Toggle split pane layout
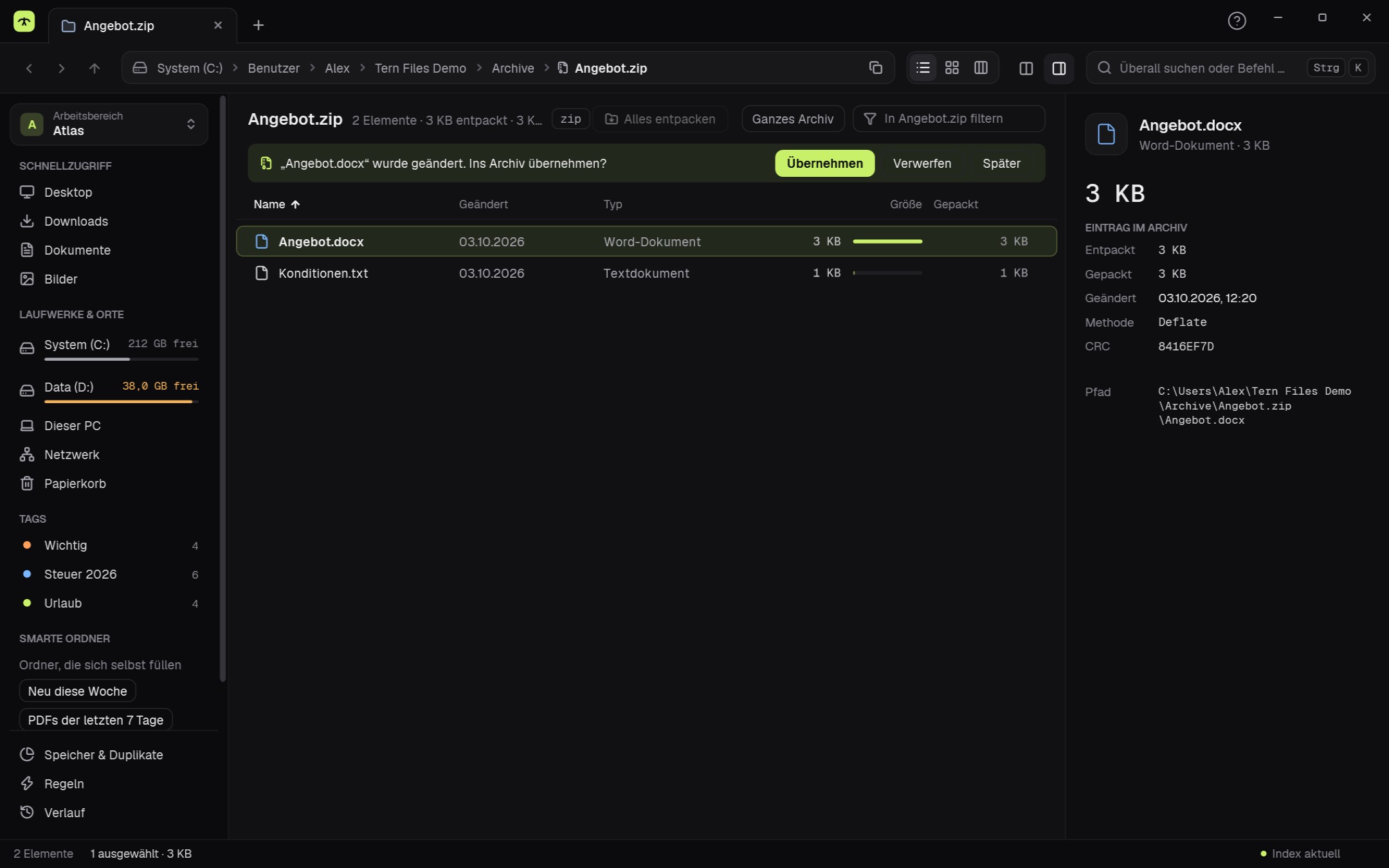Viewport: 1389px width, 868px height. click(1026, 68)
